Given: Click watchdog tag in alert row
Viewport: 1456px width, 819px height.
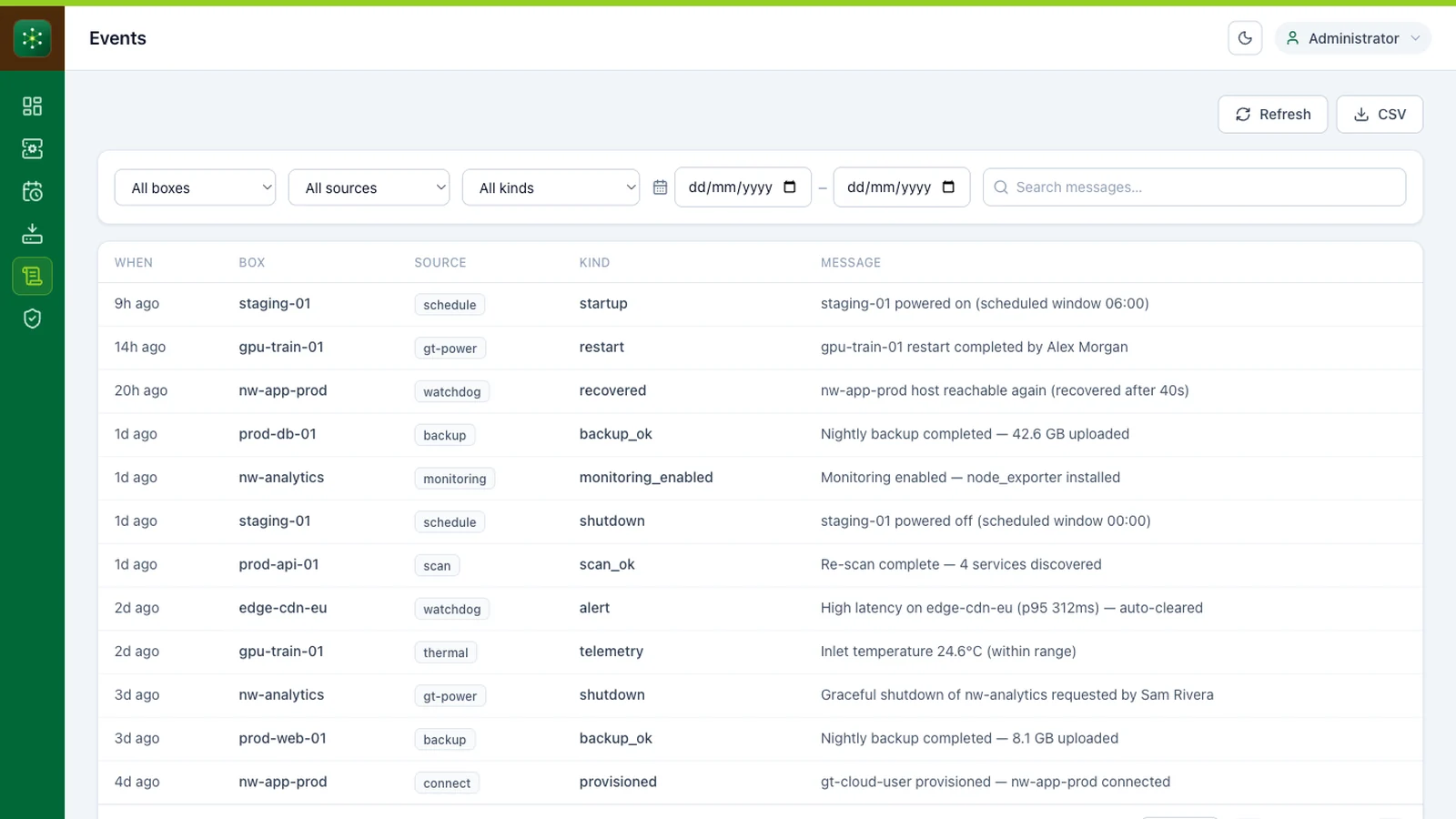Looking at the screenshot, I should [x=451, y=609].
